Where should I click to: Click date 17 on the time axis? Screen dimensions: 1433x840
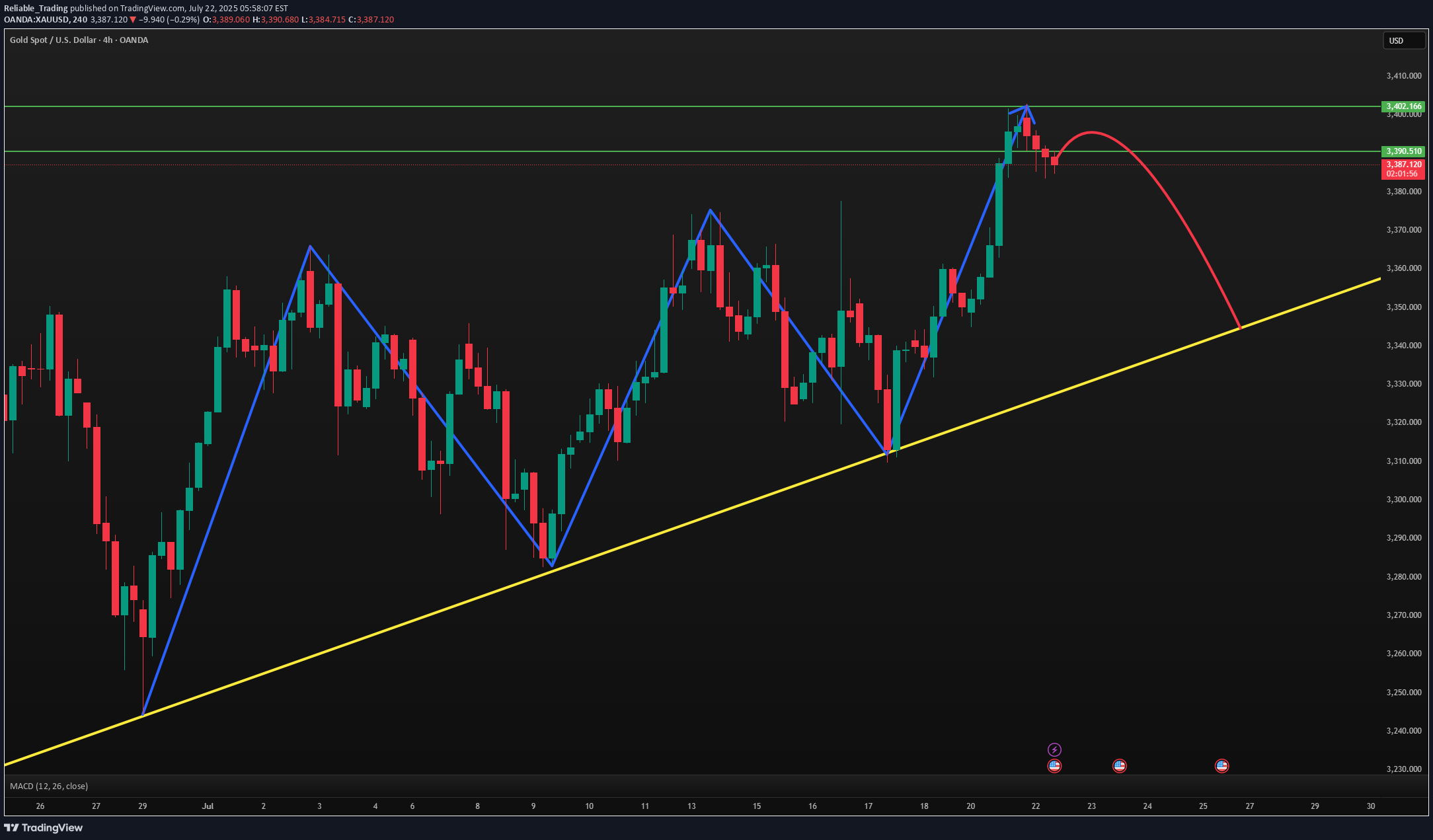click(869, 806)
